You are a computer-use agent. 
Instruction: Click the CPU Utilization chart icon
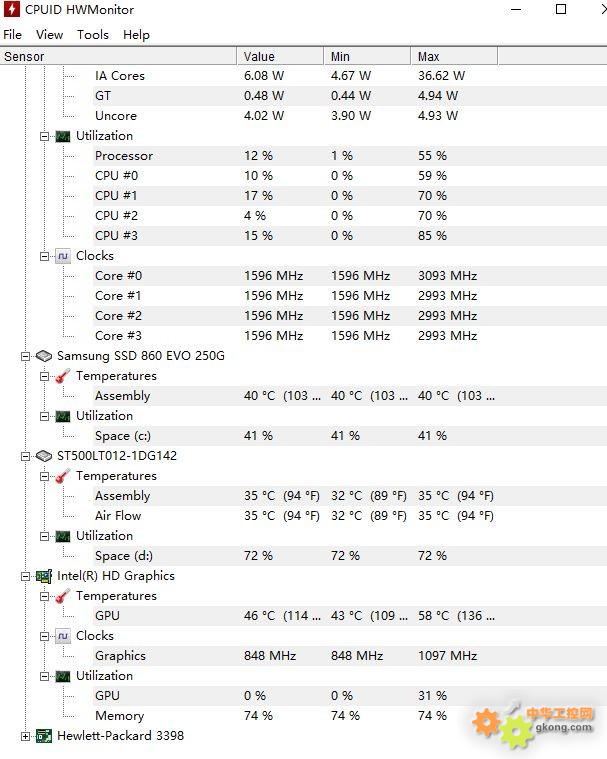(x=63, y=136)
